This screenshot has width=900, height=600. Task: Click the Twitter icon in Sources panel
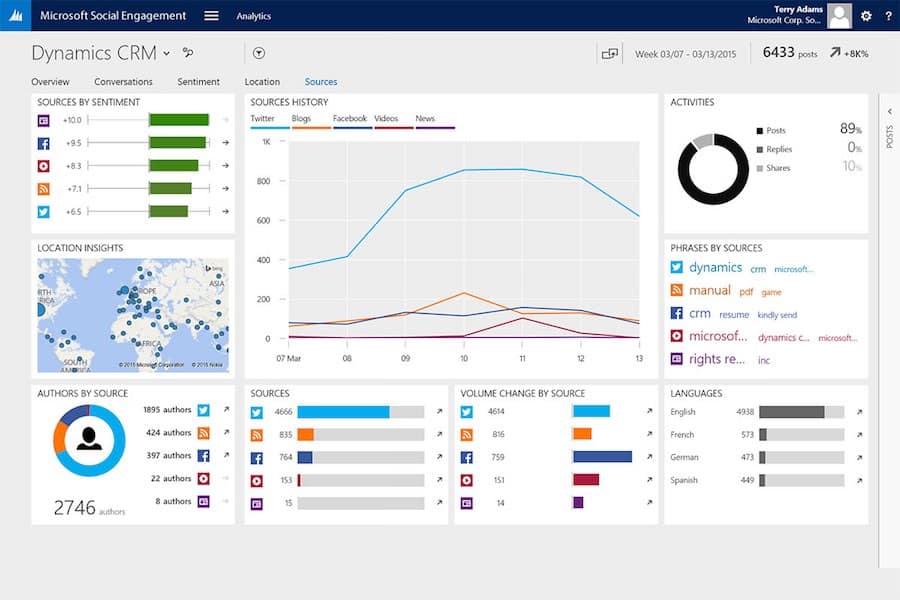pyautogui.click(x=256, y=412)
